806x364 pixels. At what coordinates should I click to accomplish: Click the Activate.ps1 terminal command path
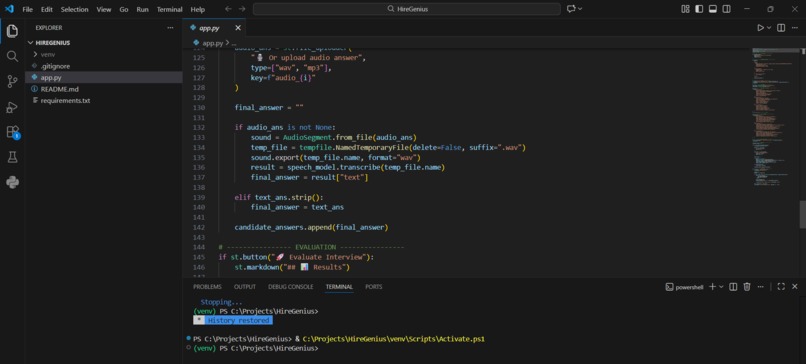394,339
